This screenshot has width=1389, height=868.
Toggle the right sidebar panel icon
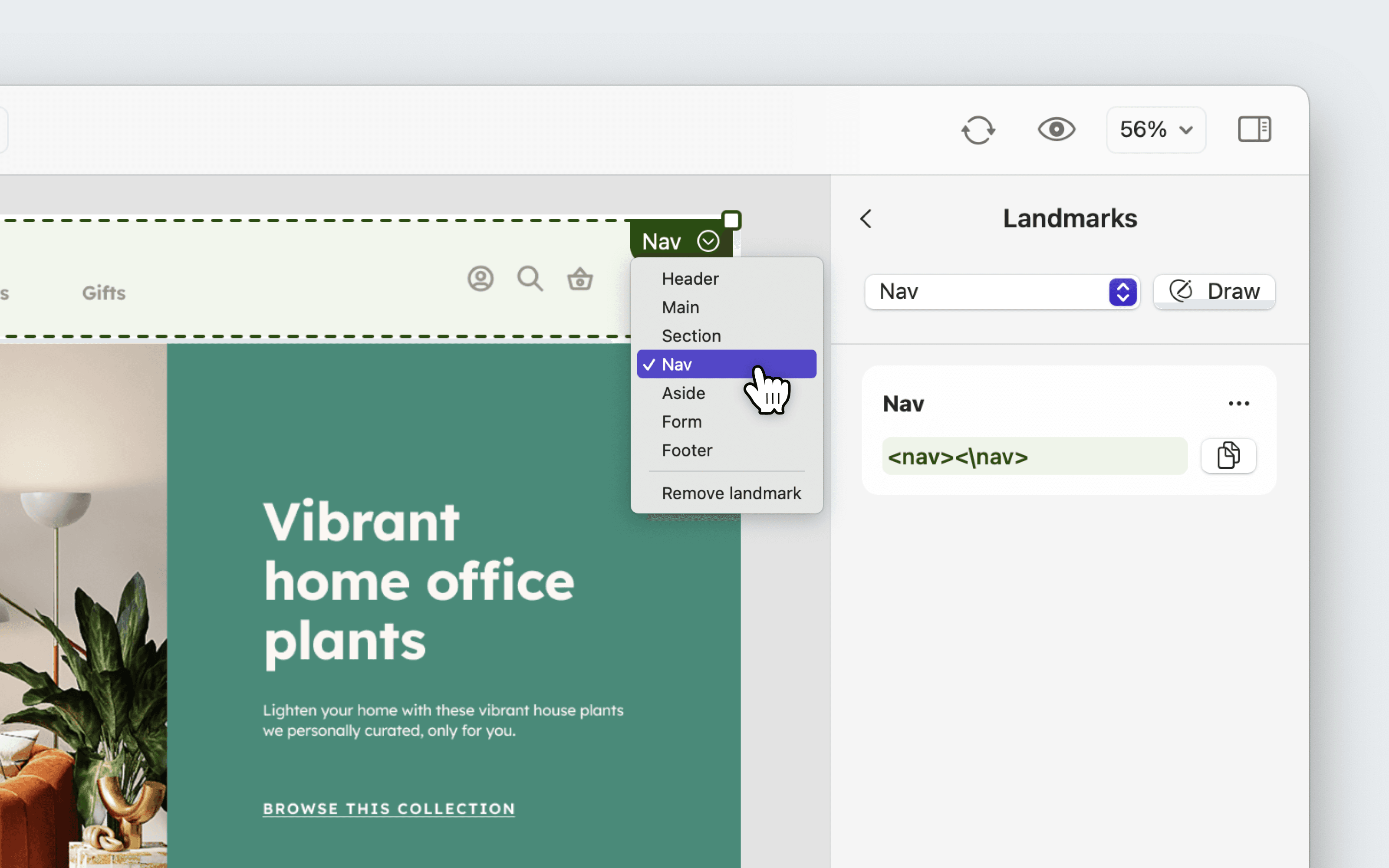(x=1254, y=129)
